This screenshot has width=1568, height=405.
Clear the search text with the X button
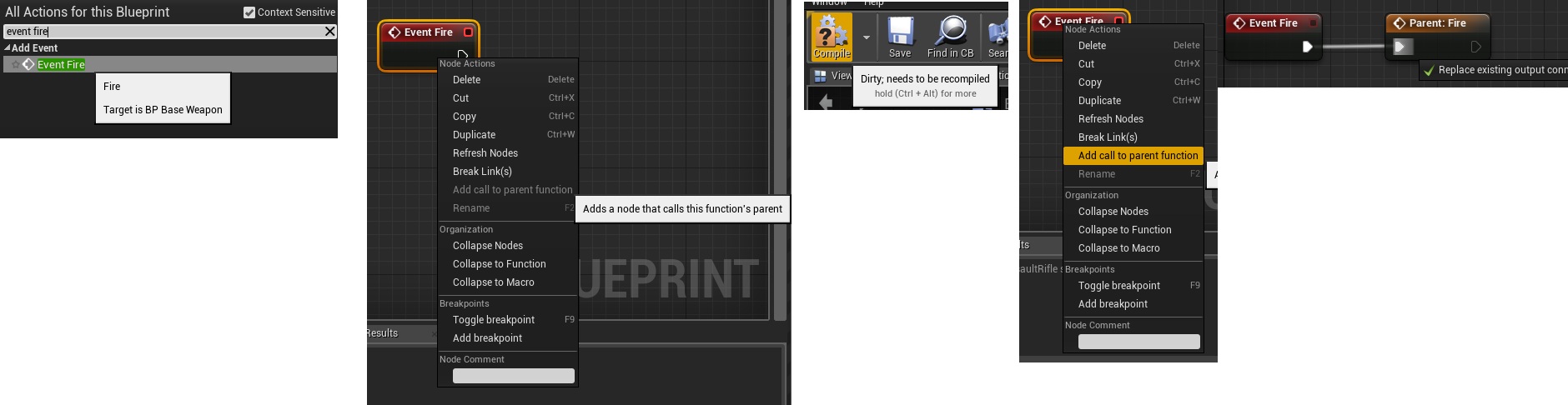pos(329,32)
